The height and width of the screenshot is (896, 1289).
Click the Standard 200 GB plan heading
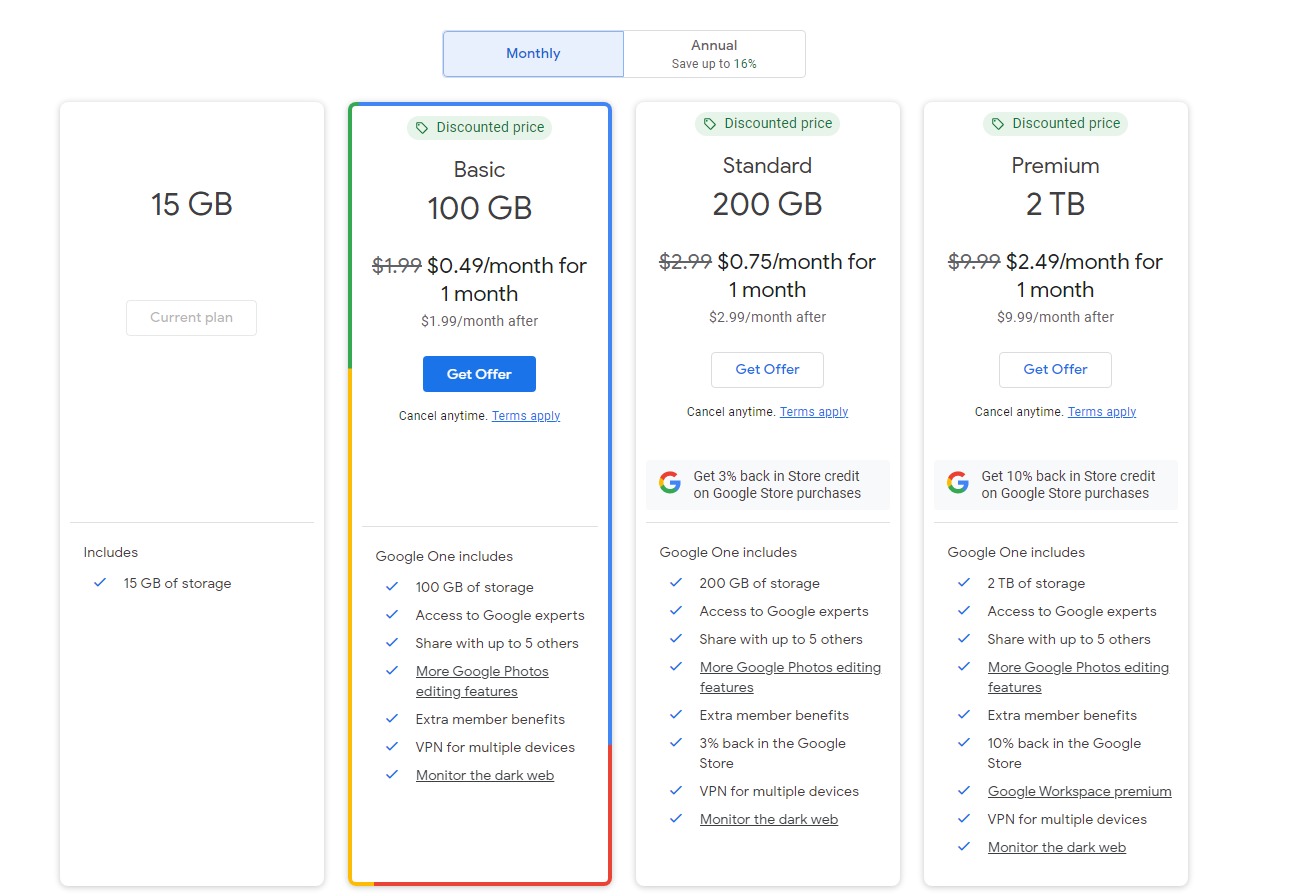(767, 187)
